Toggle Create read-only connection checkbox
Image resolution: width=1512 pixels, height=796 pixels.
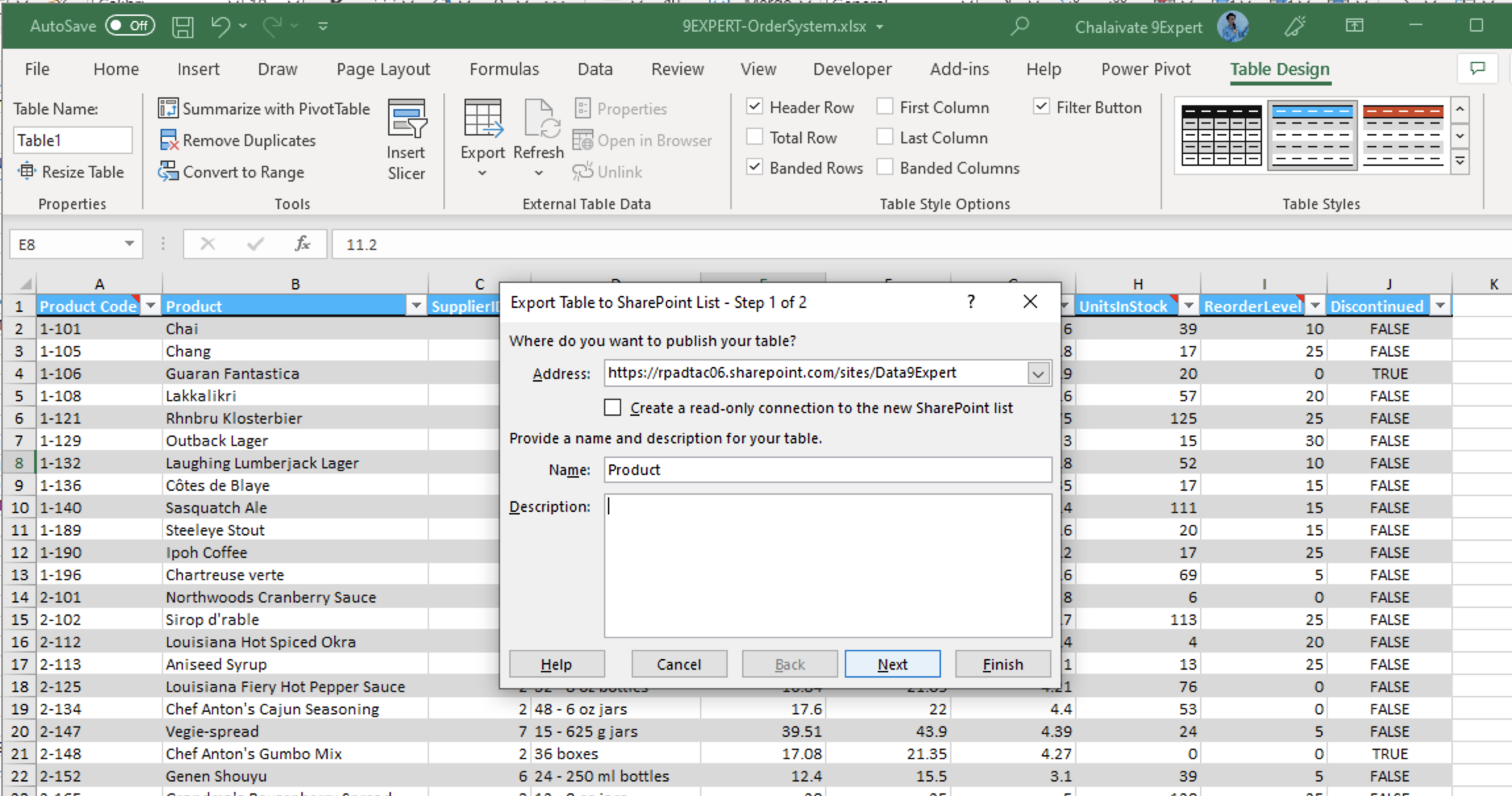pyautogui.click(x=614, y=407)
